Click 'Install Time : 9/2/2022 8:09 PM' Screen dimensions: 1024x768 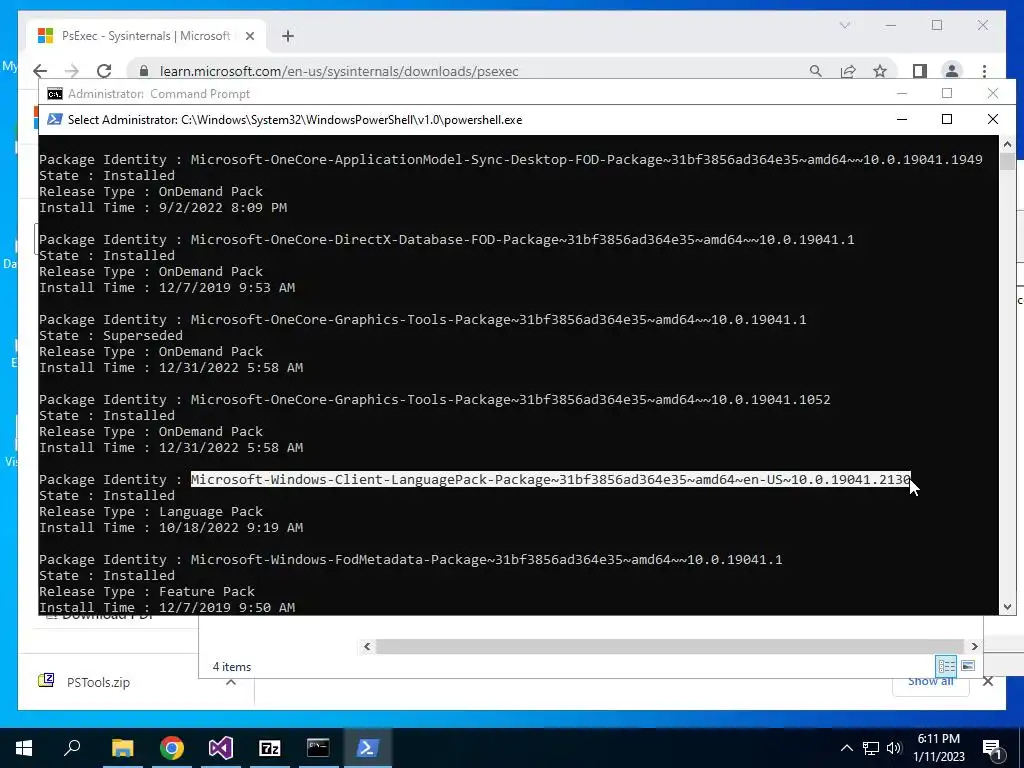point(163,208)
